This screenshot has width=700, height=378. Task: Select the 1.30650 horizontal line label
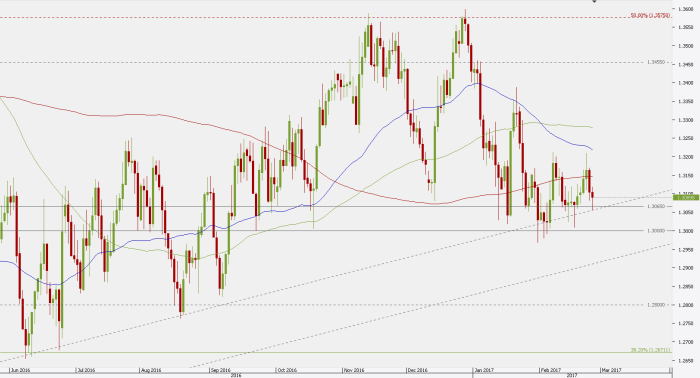tap(655, 207)
